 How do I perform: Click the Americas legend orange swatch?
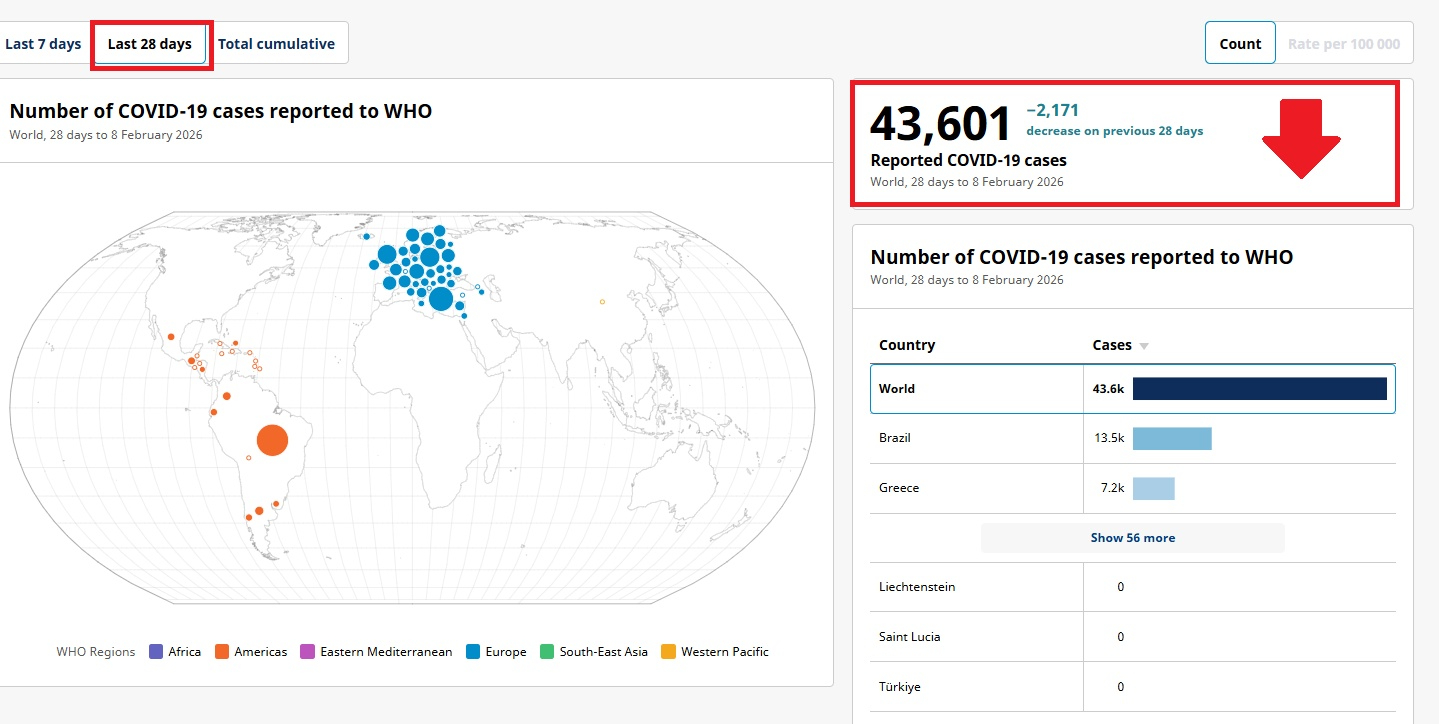point(222,652)
